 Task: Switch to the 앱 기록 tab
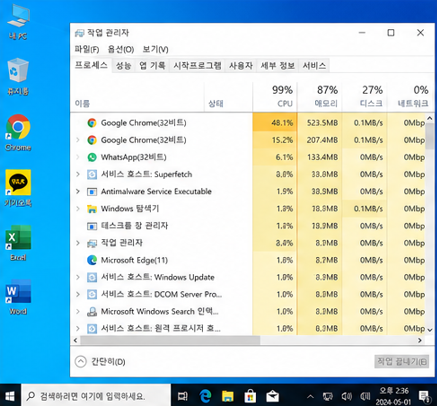coord(152,66)
